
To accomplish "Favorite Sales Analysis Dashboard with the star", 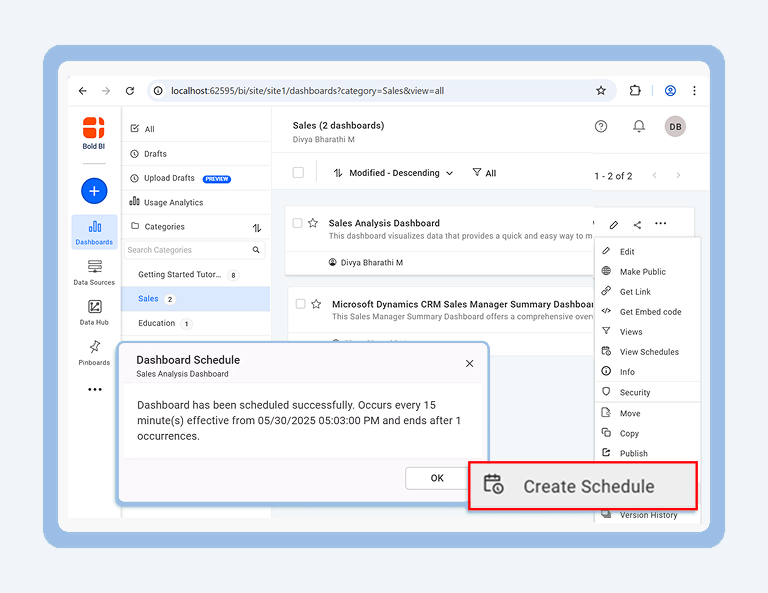I will tap(313, 223).
